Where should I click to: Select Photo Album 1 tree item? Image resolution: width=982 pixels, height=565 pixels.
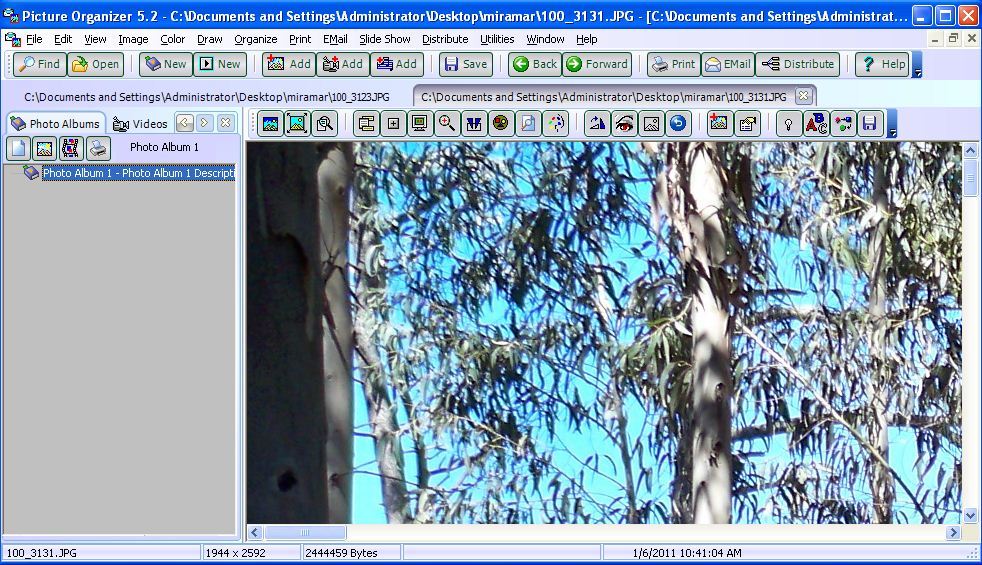tap(138, 173)
